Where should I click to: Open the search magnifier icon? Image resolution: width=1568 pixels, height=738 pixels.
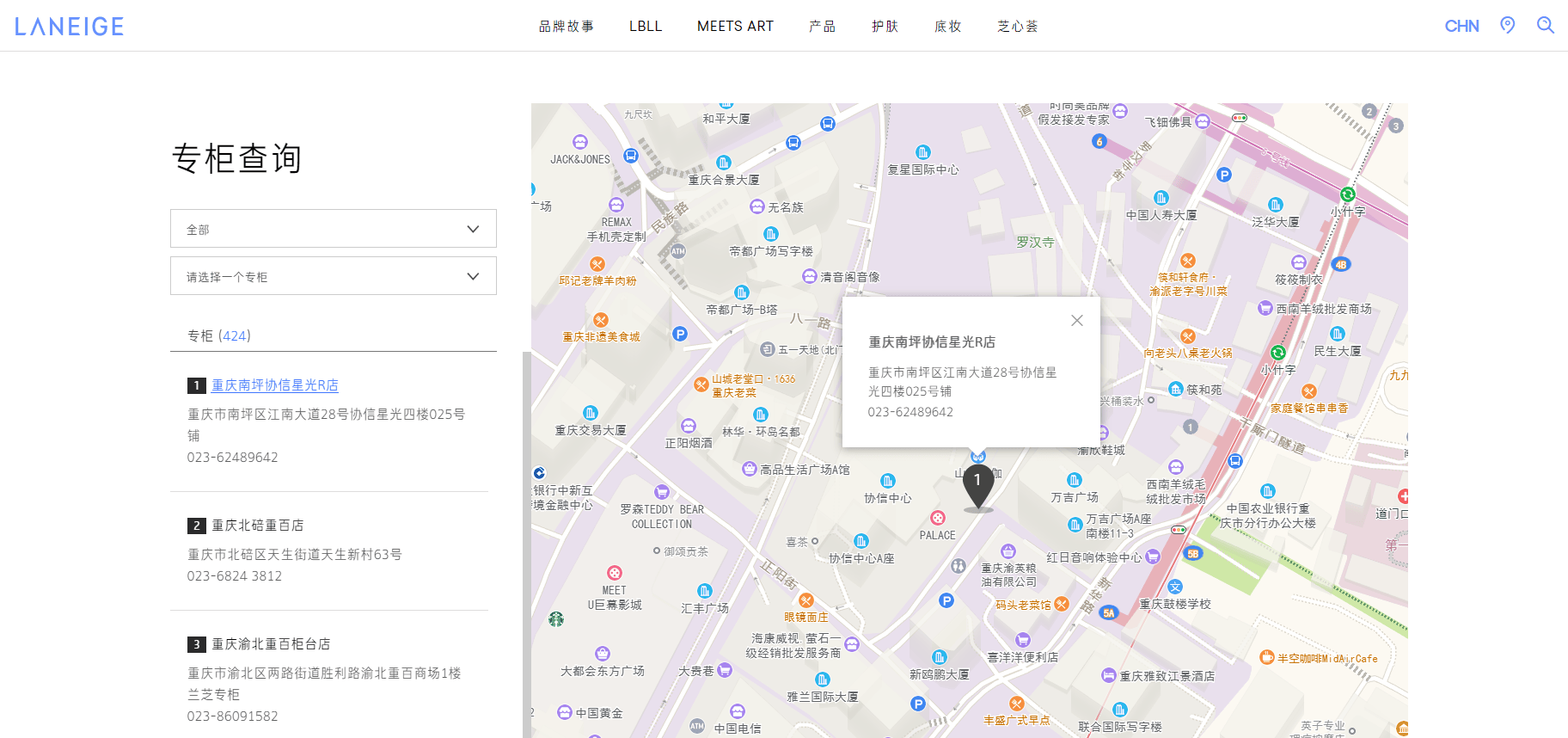point(1546,25)
